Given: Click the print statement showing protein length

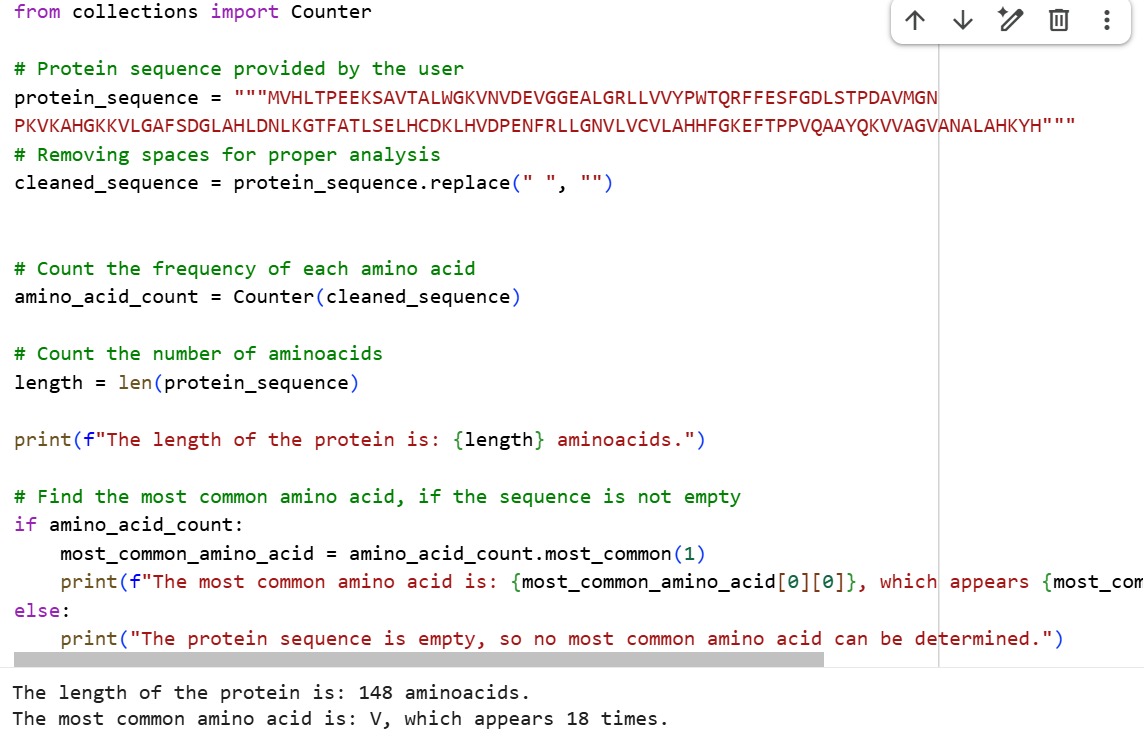Looking at the screenshot, I should click(360, 440).
